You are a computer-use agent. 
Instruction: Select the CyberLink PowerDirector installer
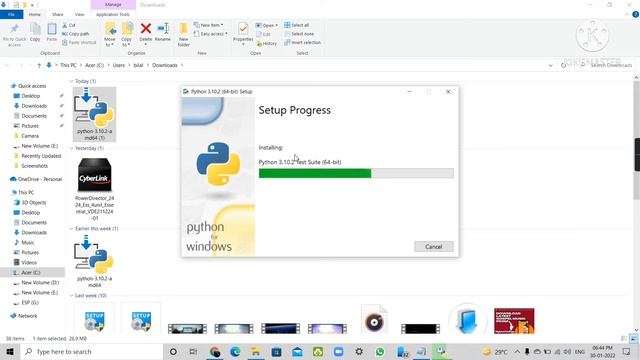click(94, 189)
